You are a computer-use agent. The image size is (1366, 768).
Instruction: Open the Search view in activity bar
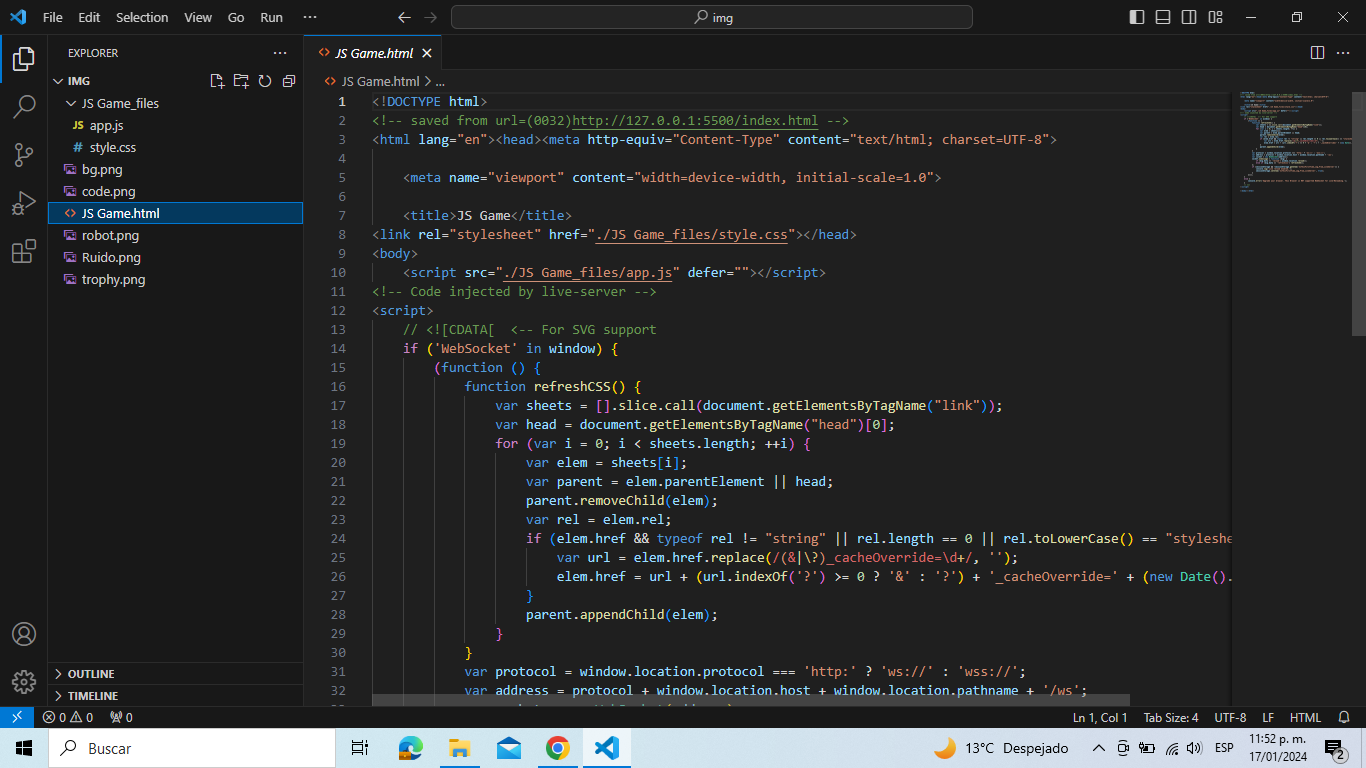[24, 106]
